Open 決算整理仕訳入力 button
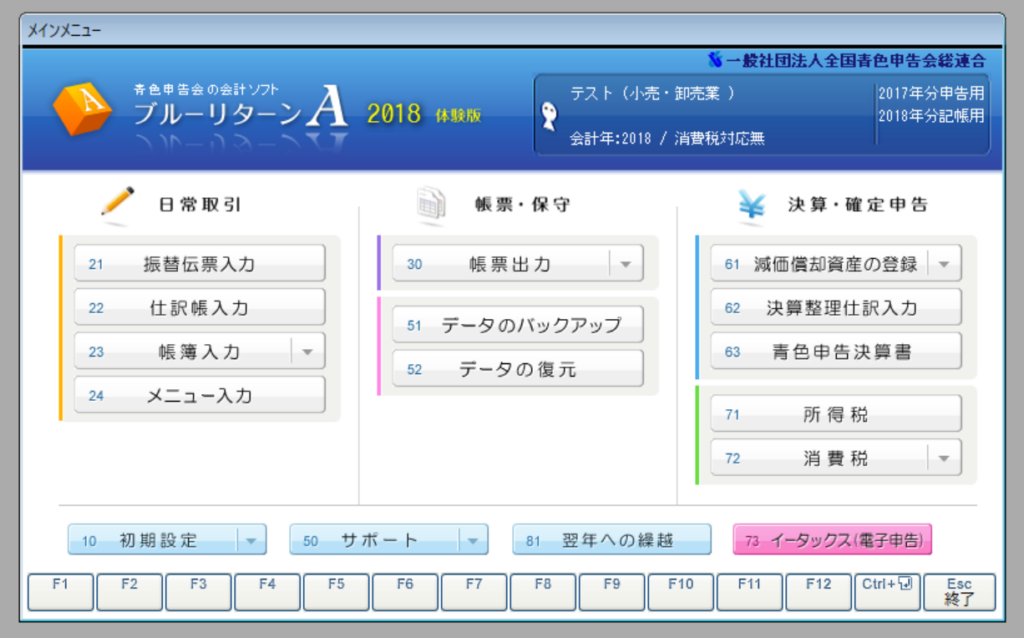This screenshot has width=1024, height=638. [x=836, y=307]
